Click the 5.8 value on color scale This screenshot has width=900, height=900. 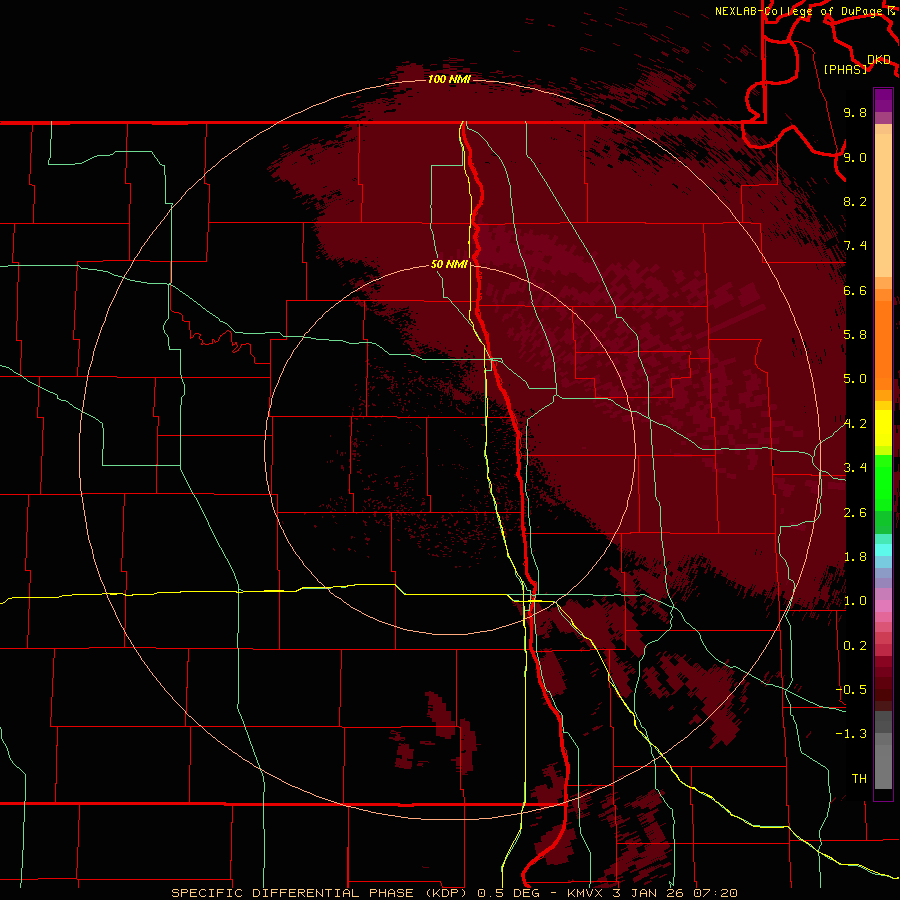855,335
